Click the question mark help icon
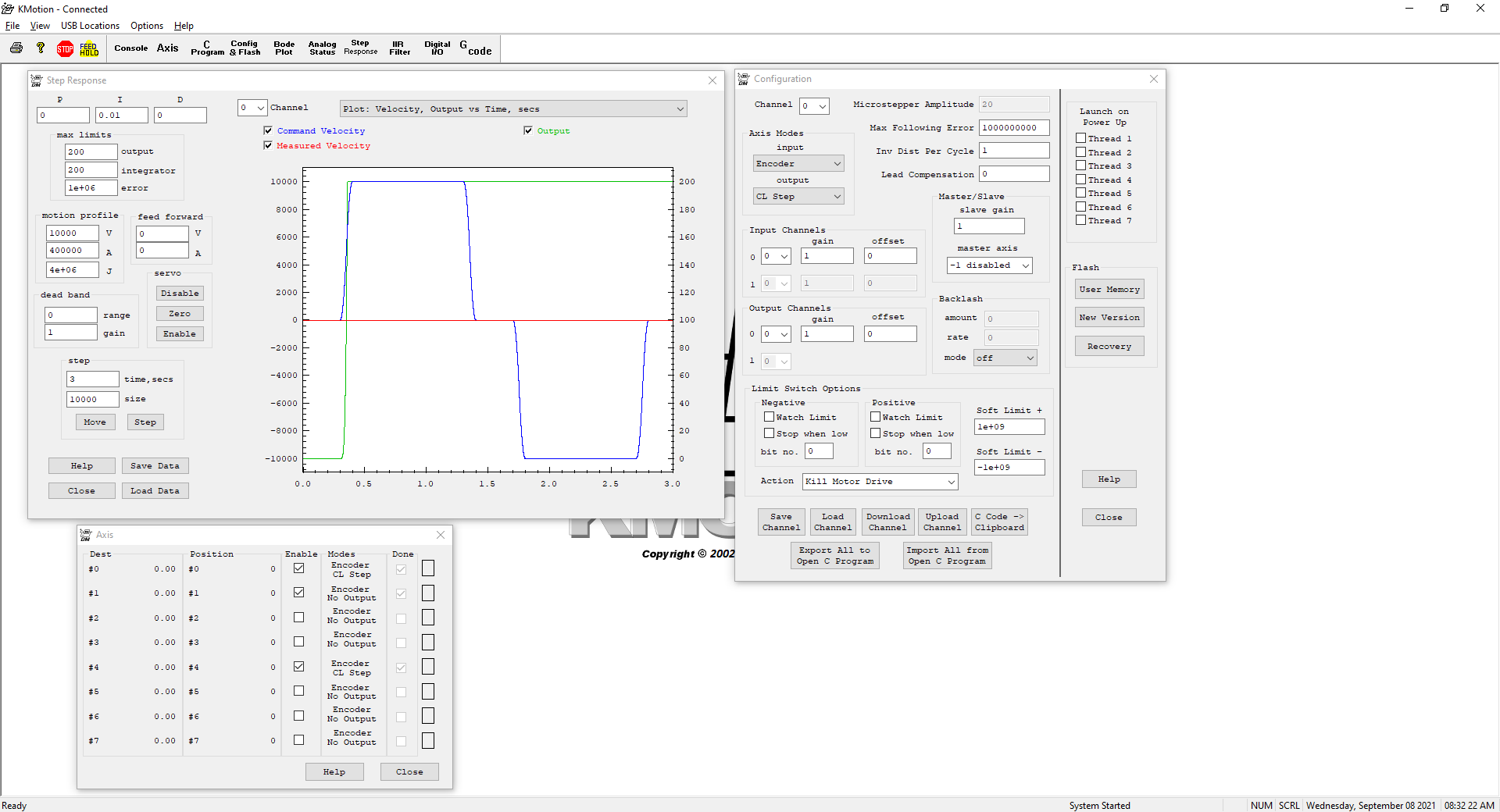This screenshot has width=1500, height=812. [41, 48]
